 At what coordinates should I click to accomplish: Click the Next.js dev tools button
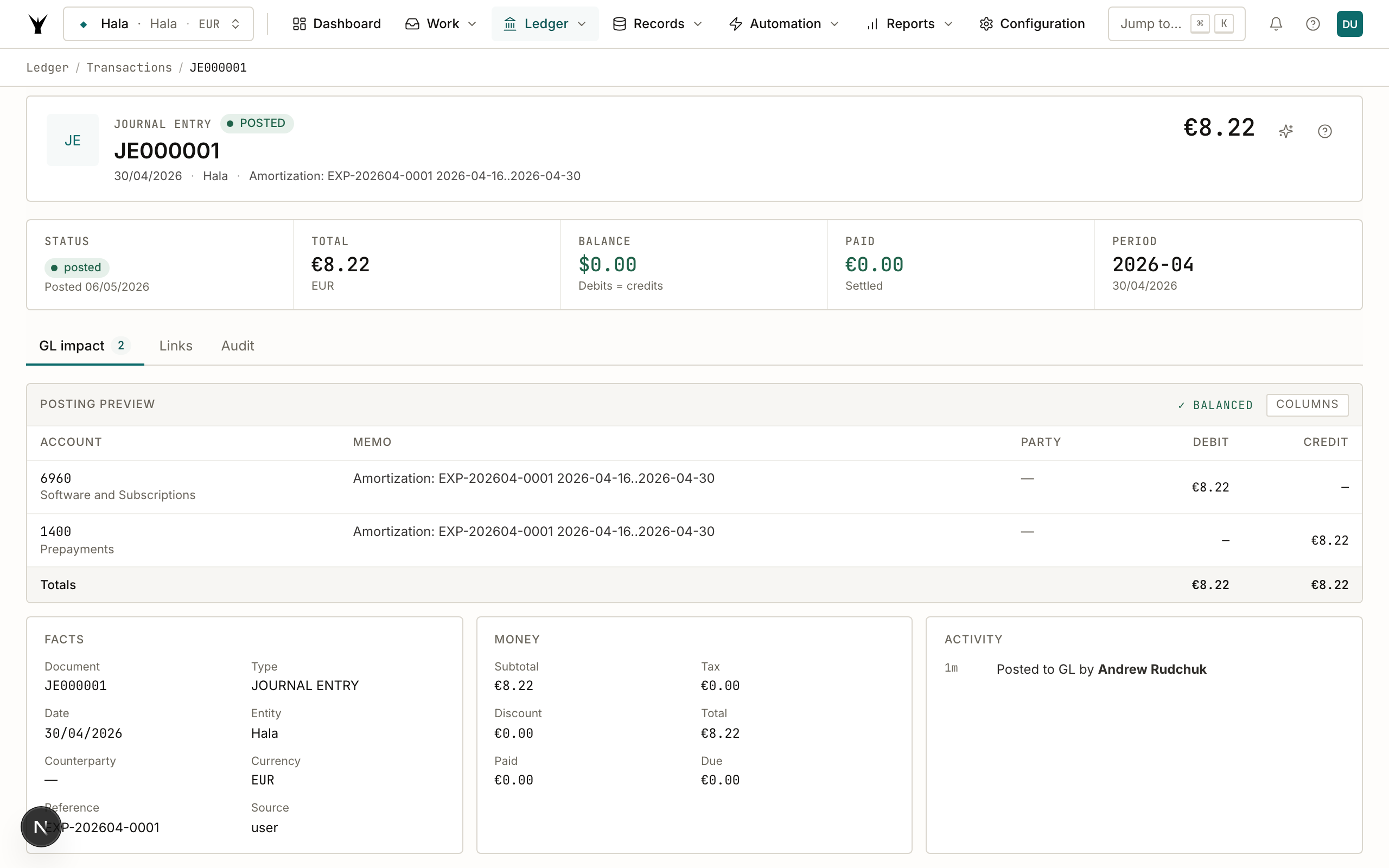(41, 827)
